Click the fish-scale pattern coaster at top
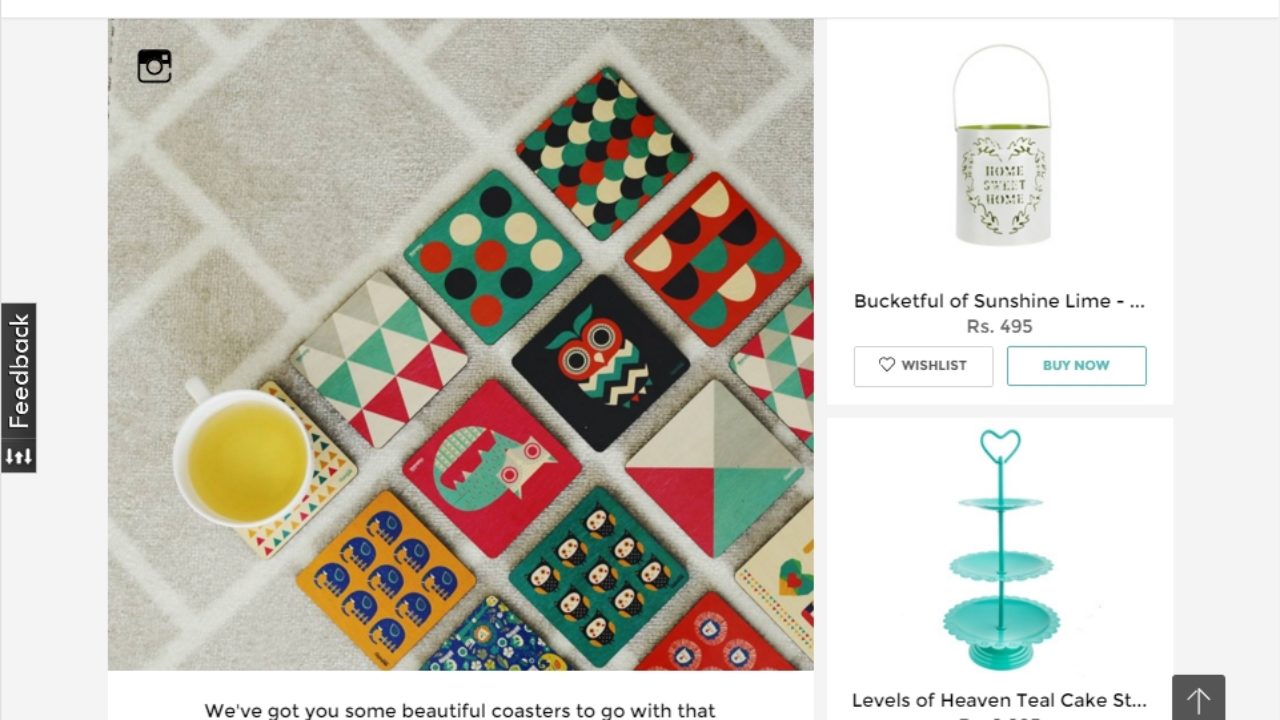1280x720 pixels. click(x=604, y=154)
